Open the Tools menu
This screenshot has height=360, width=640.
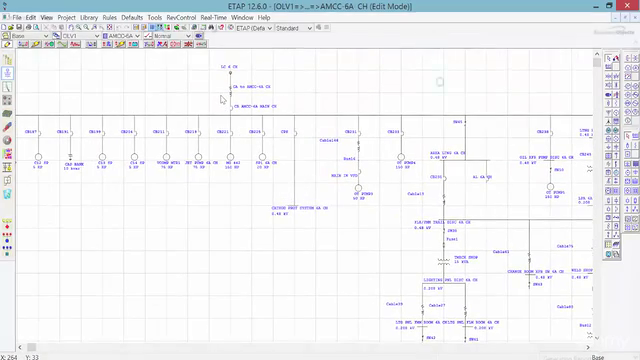click(154, 18)
